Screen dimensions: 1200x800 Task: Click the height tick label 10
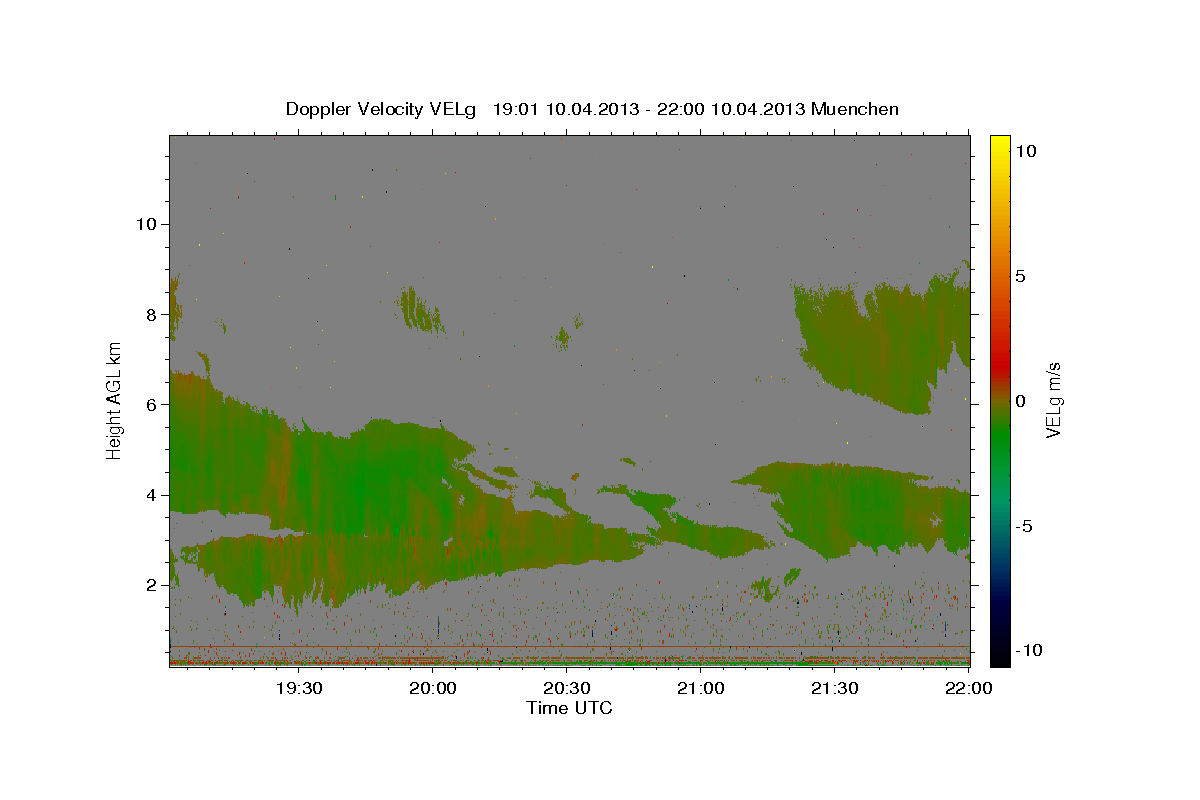click(x=145, y=224)
